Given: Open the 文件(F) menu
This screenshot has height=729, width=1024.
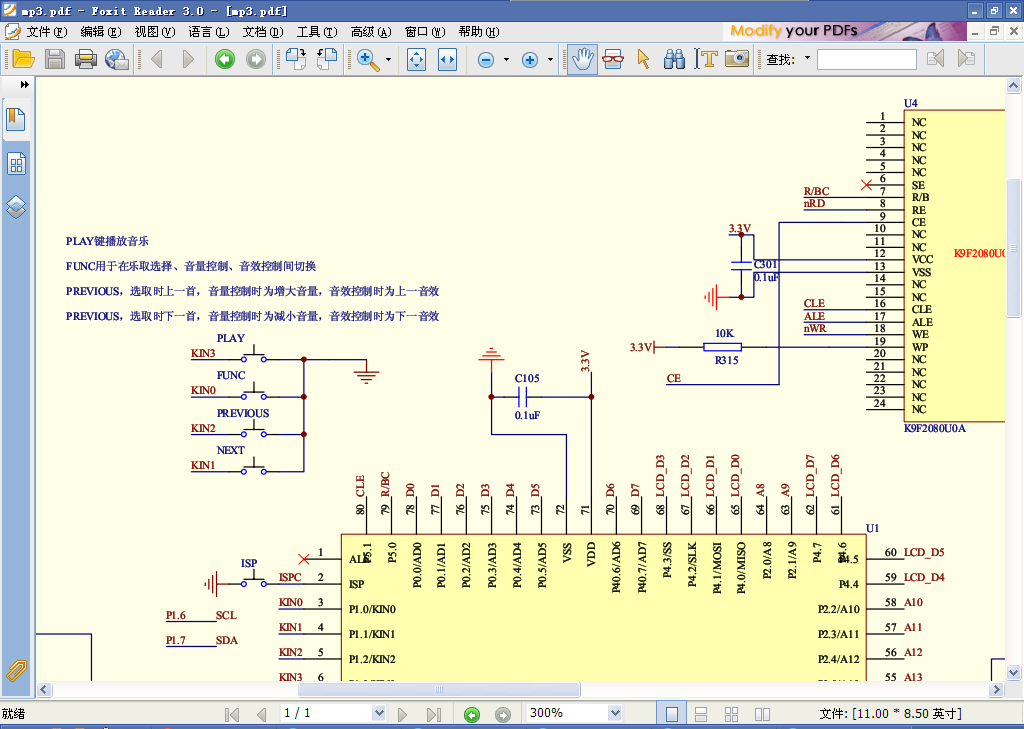Looking at the screenshot, I should (x=46, y=31).
